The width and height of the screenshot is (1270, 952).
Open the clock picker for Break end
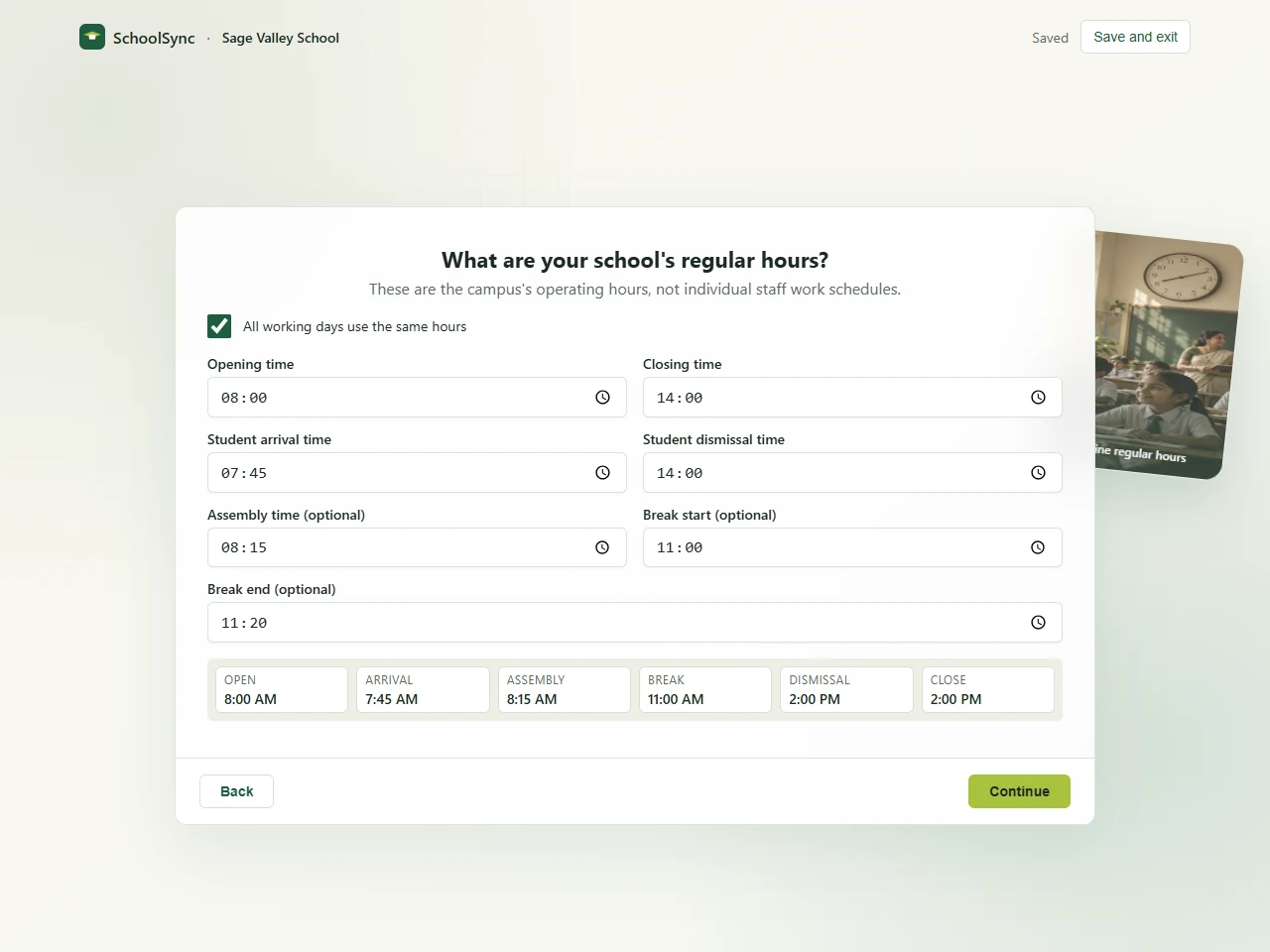point(1038,623)
